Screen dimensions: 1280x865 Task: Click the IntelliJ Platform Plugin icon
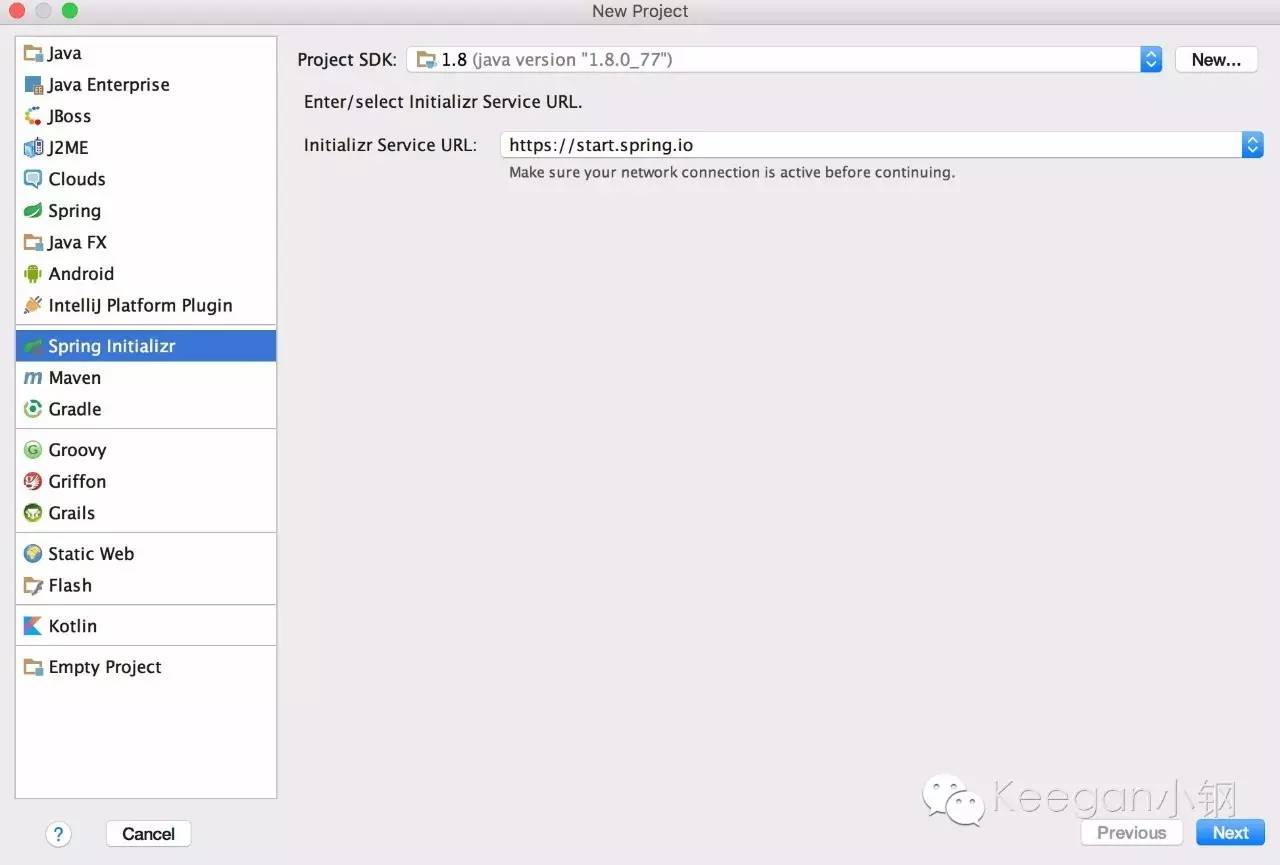click(33, 305)
